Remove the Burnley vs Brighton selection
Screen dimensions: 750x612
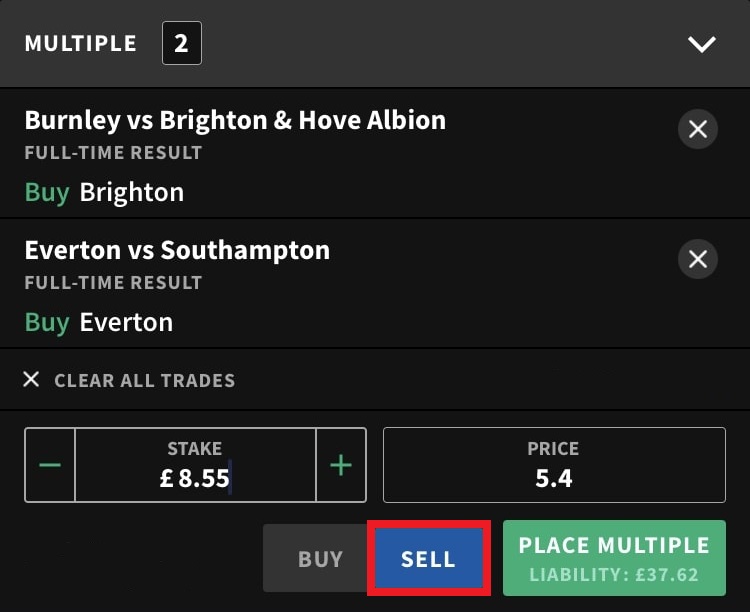pos(698,129)
